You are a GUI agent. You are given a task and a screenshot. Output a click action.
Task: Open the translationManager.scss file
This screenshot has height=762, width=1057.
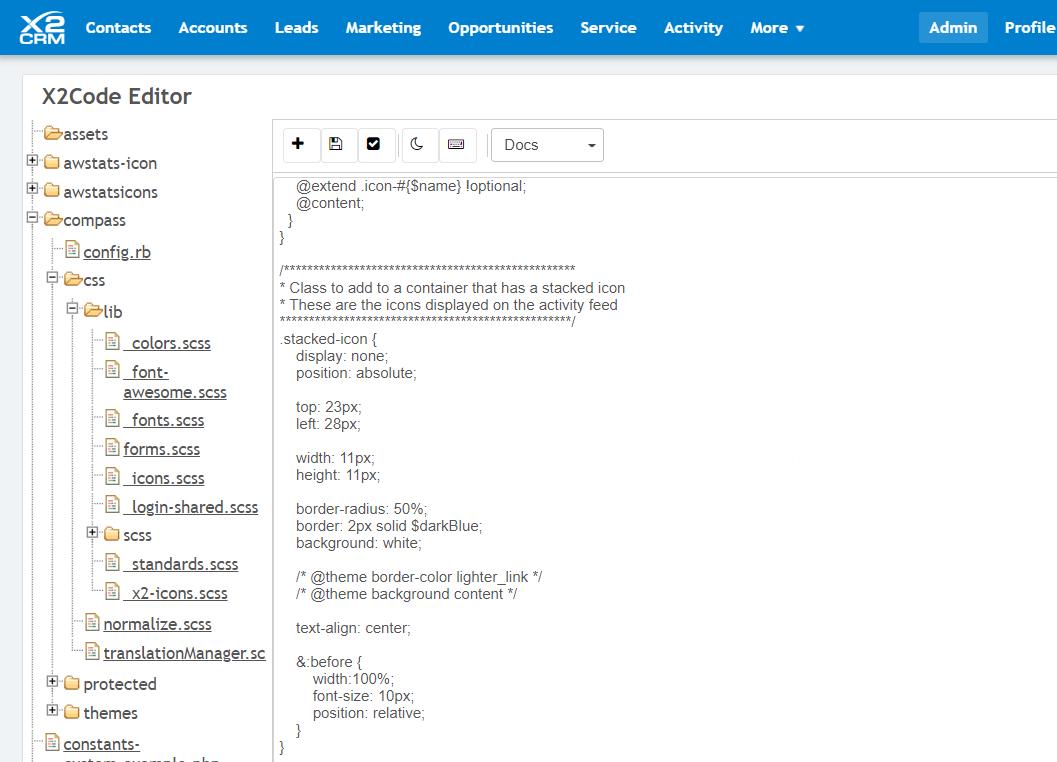[x=184, y=653]
